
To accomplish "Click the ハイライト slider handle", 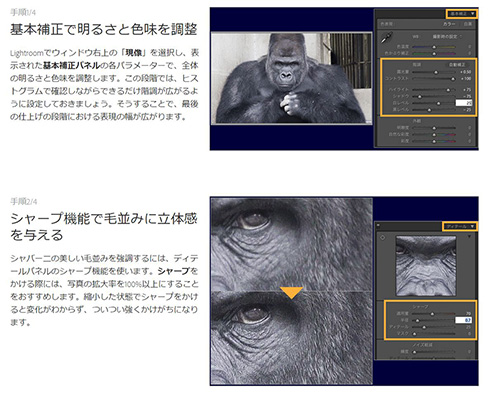I will pos(448,90).
